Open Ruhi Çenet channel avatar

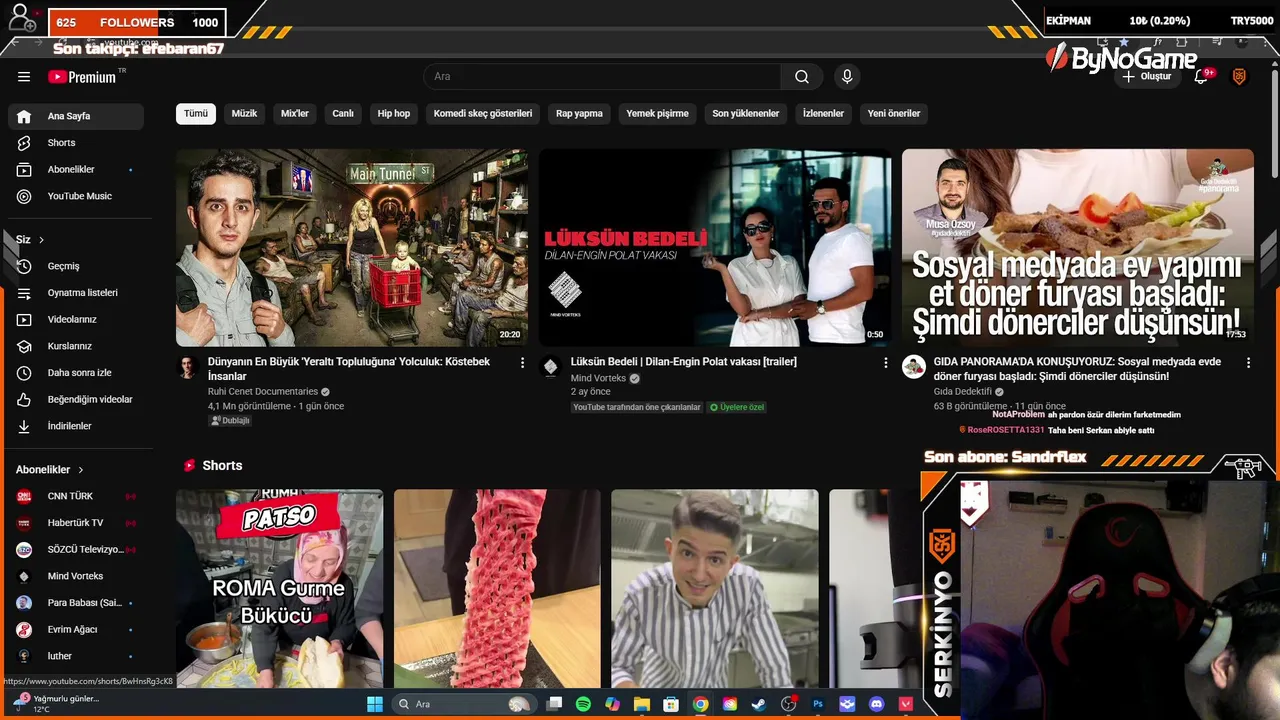(188, 367)
